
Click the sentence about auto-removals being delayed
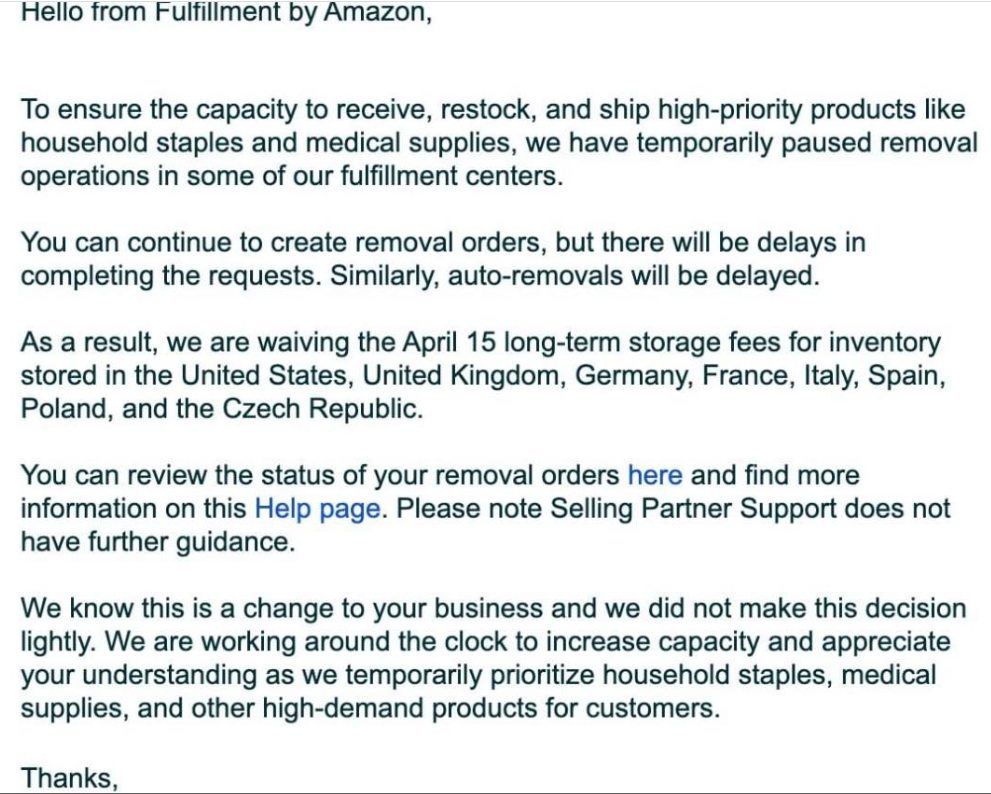[x=575, y=276]
